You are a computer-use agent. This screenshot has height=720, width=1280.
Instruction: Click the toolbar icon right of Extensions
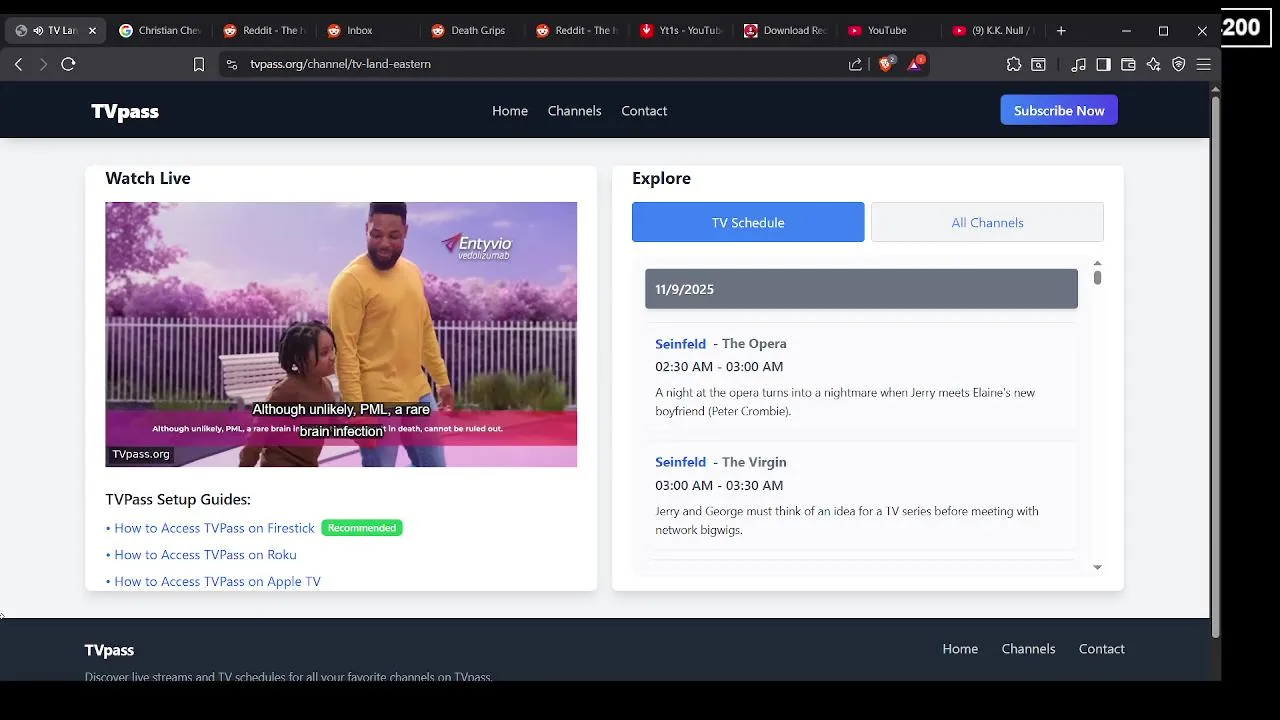[x=1039, y=64]
